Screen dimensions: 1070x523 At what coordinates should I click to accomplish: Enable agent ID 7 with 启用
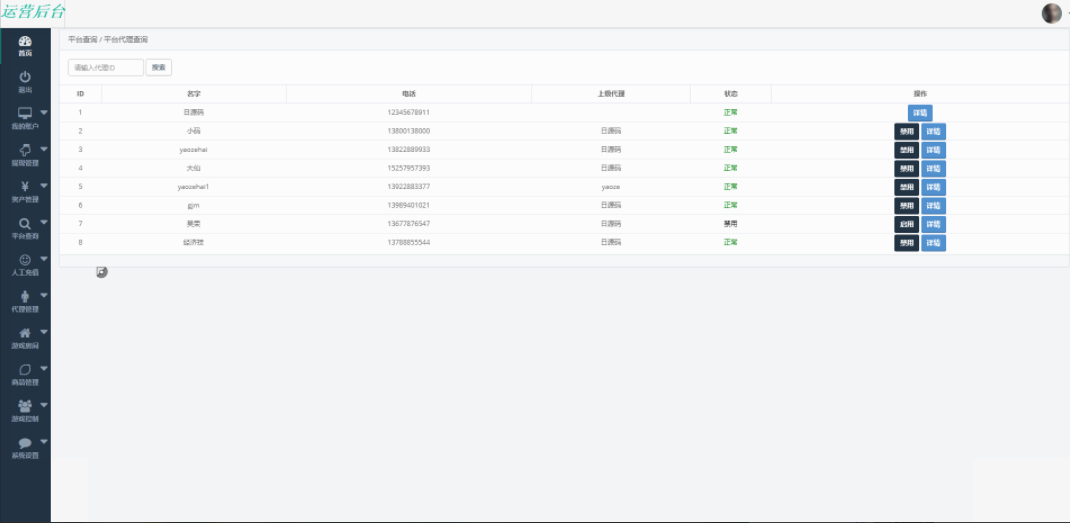[906, 224]
